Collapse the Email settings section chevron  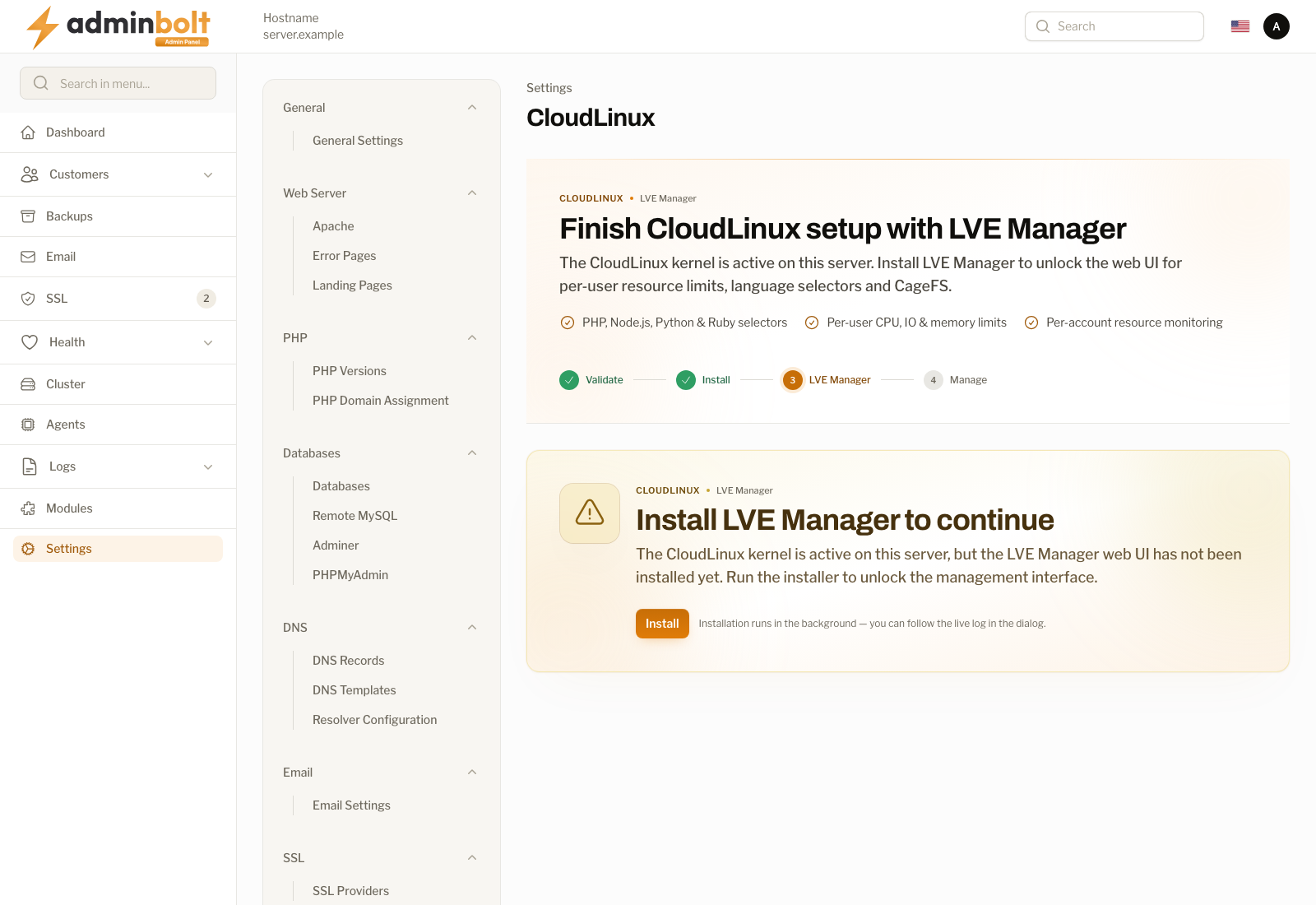click(x=472, y=773)
